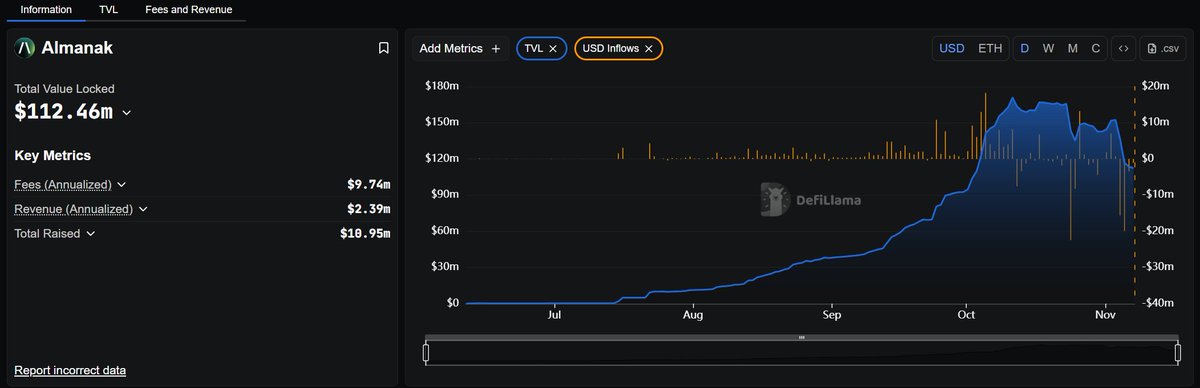Bookmark the Almanak protocol
The height and width of the screenshot is (388, 1200).
point(383,47)
